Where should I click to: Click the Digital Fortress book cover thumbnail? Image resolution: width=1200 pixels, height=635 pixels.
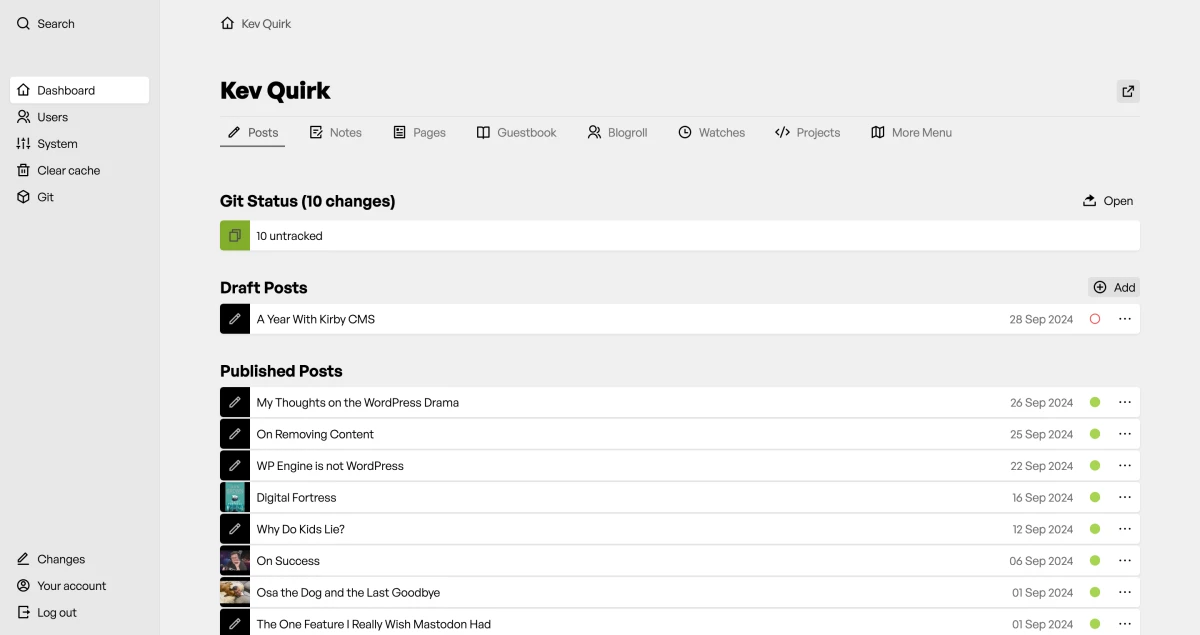(x=235, y=497)
